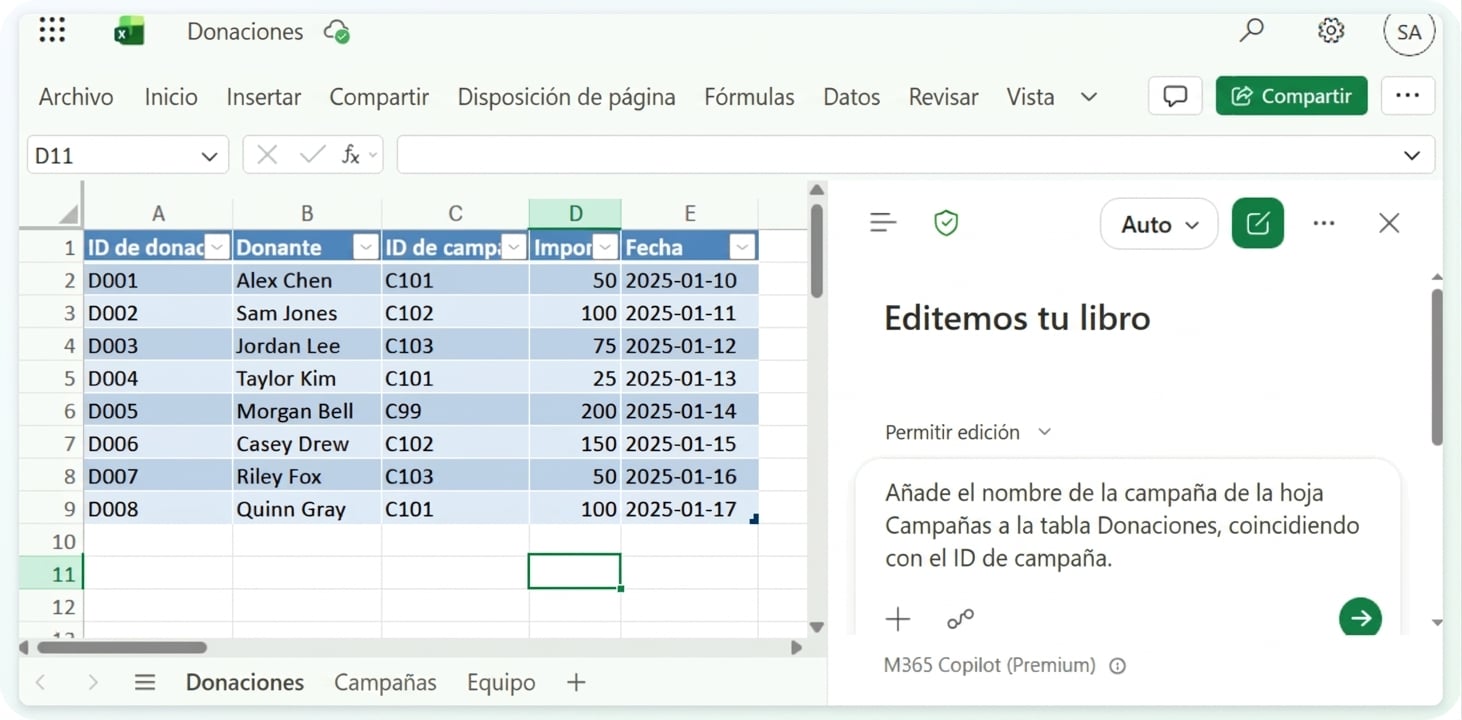
Task: Open the search magnifier icon
Action: (x=1251, y=31)
